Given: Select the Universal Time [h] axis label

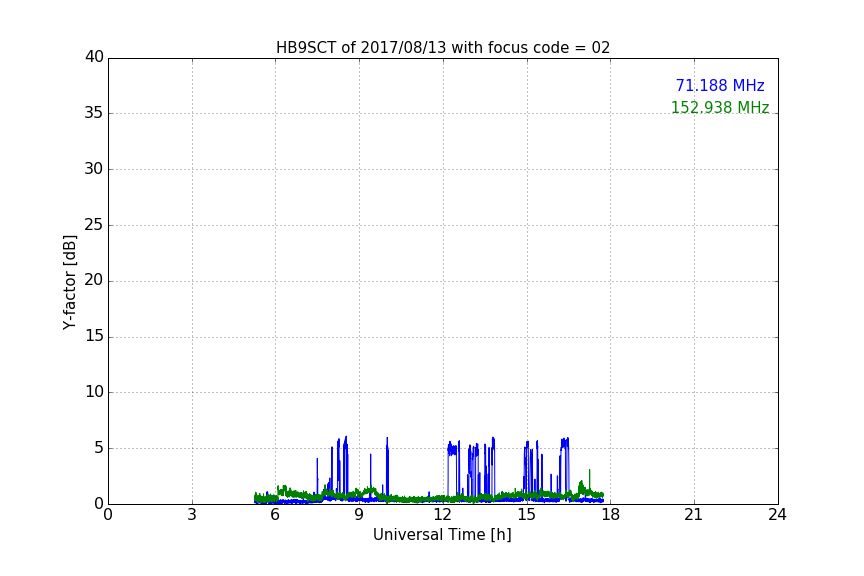Looking at the screenshot, I should 442,535.
